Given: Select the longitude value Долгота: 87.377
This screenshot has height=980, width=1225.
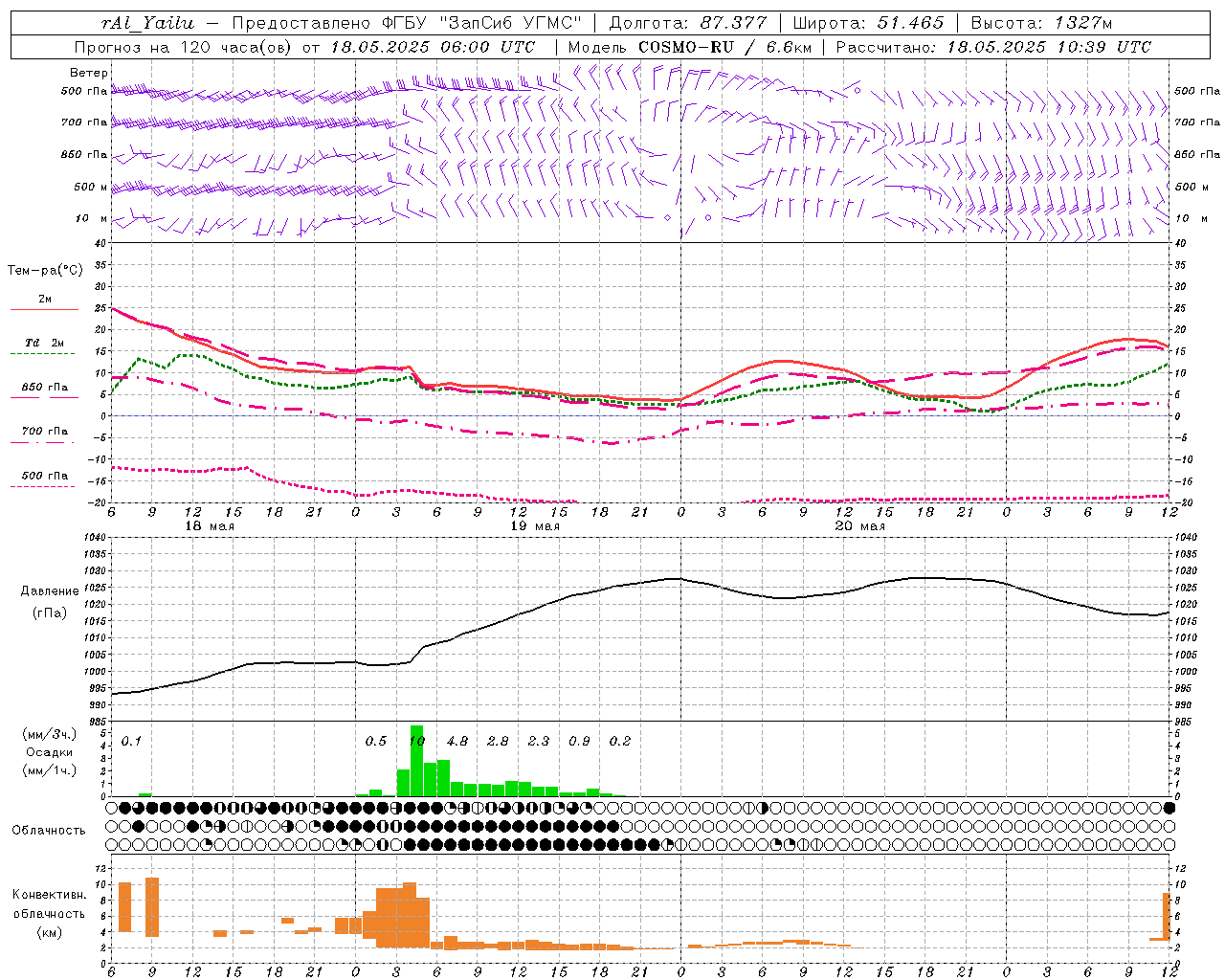Looking at the screenshot, I should (x=688, y=23).
